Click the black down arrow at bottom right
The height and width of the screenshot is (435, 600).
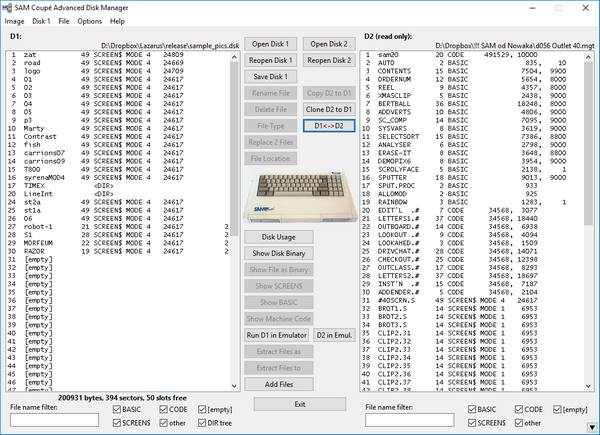coord(592,427)
